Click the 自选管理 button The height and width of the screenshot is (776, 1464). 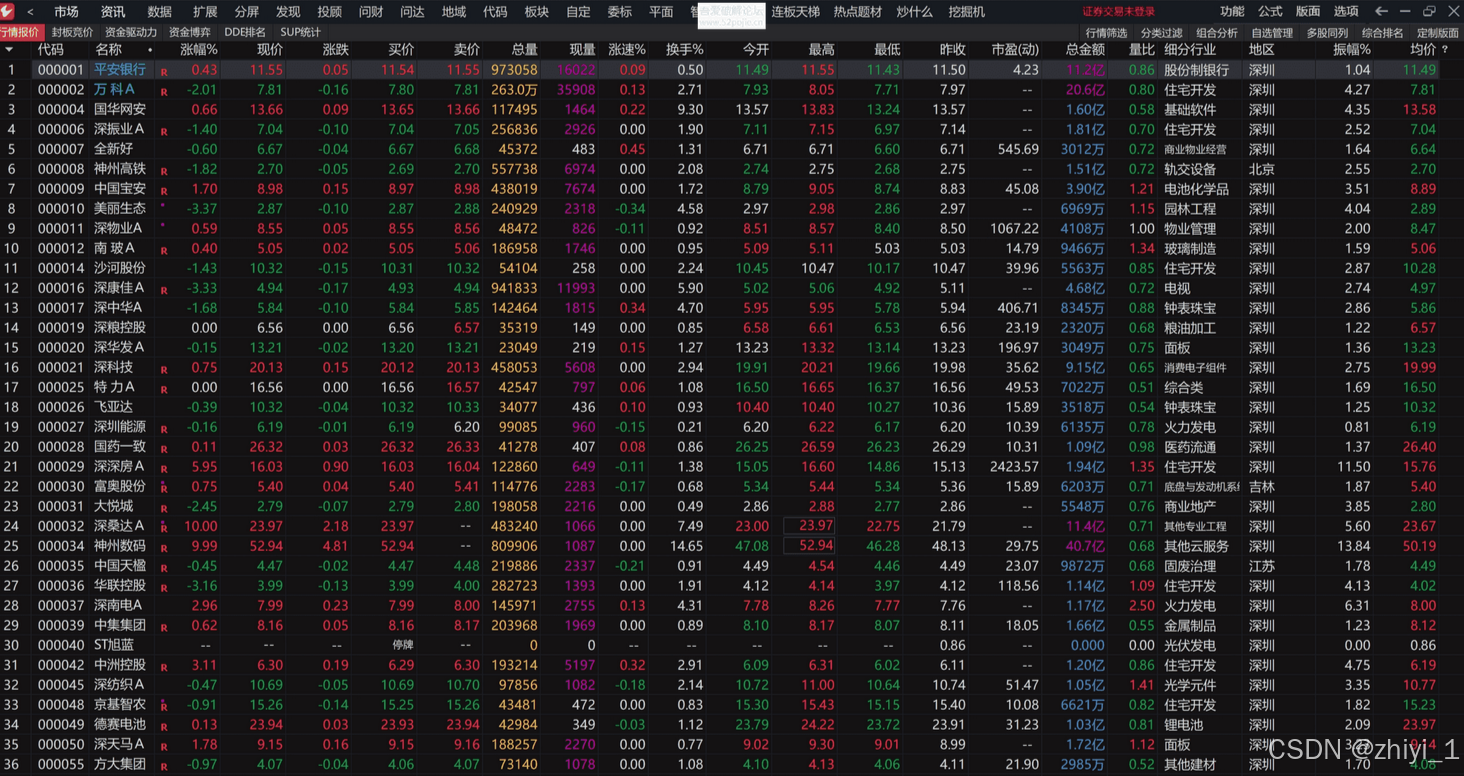tap(1272, 32)
